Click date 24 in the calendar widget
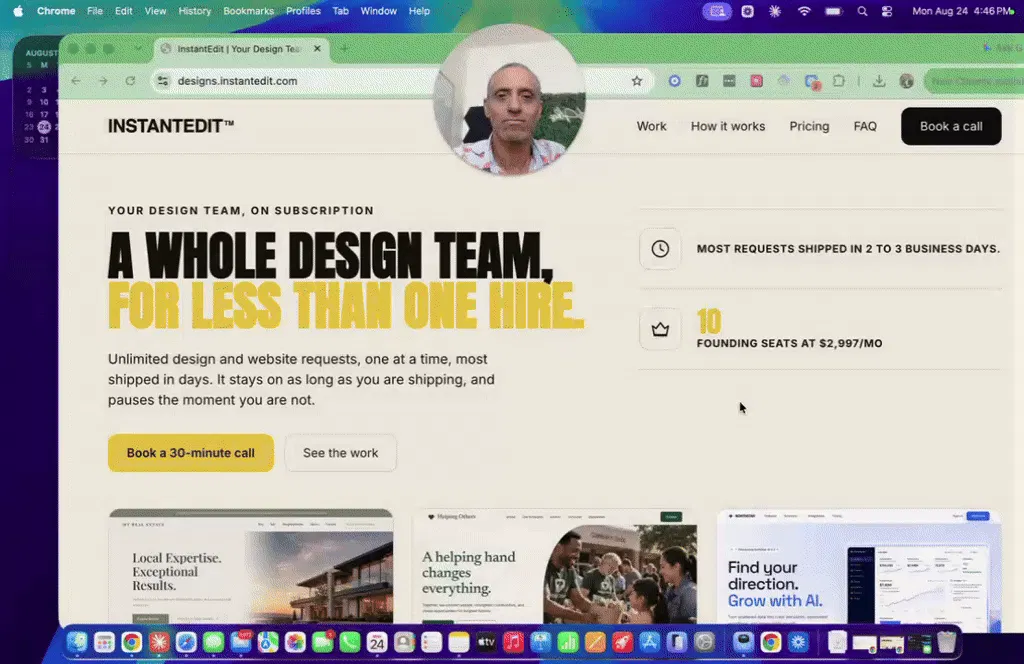The width and height of the screenshot is (1024, 664). [x=44, y=127]
